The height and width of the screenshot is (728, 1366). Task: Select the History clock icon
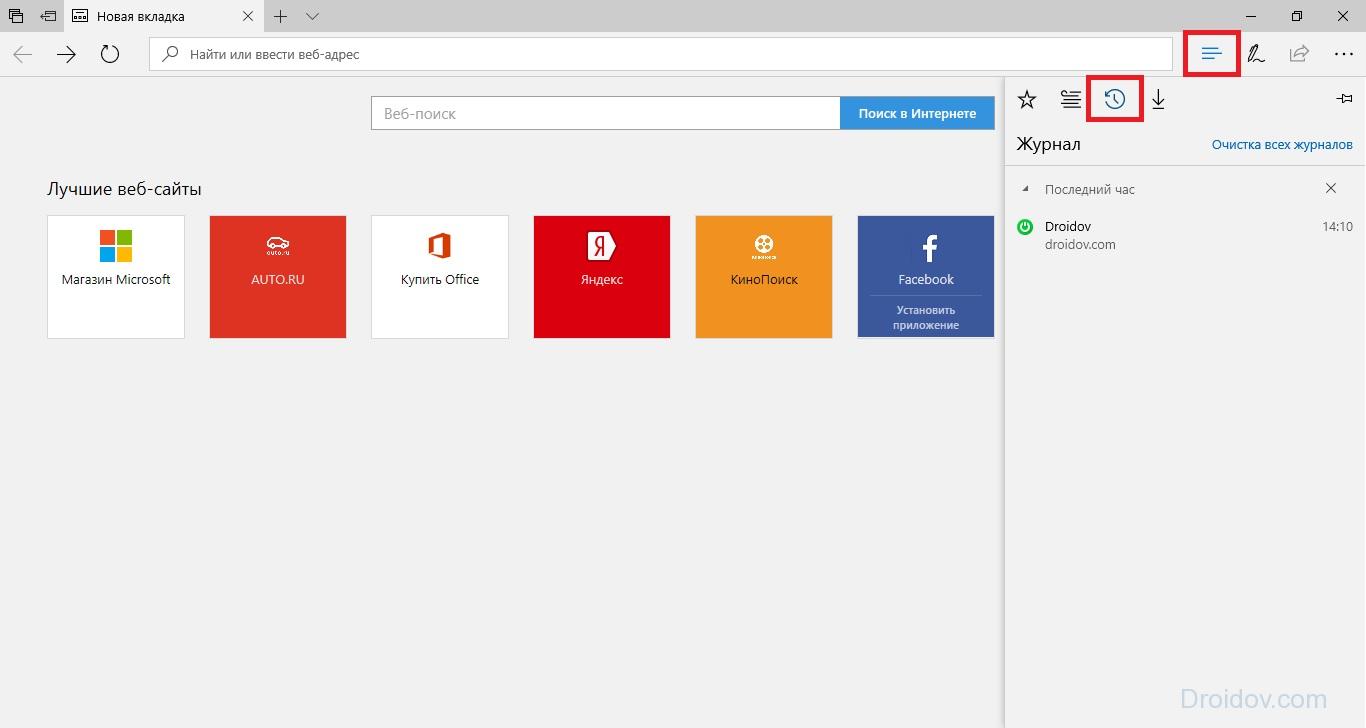pyautogui.click(x=1115, y=99)
